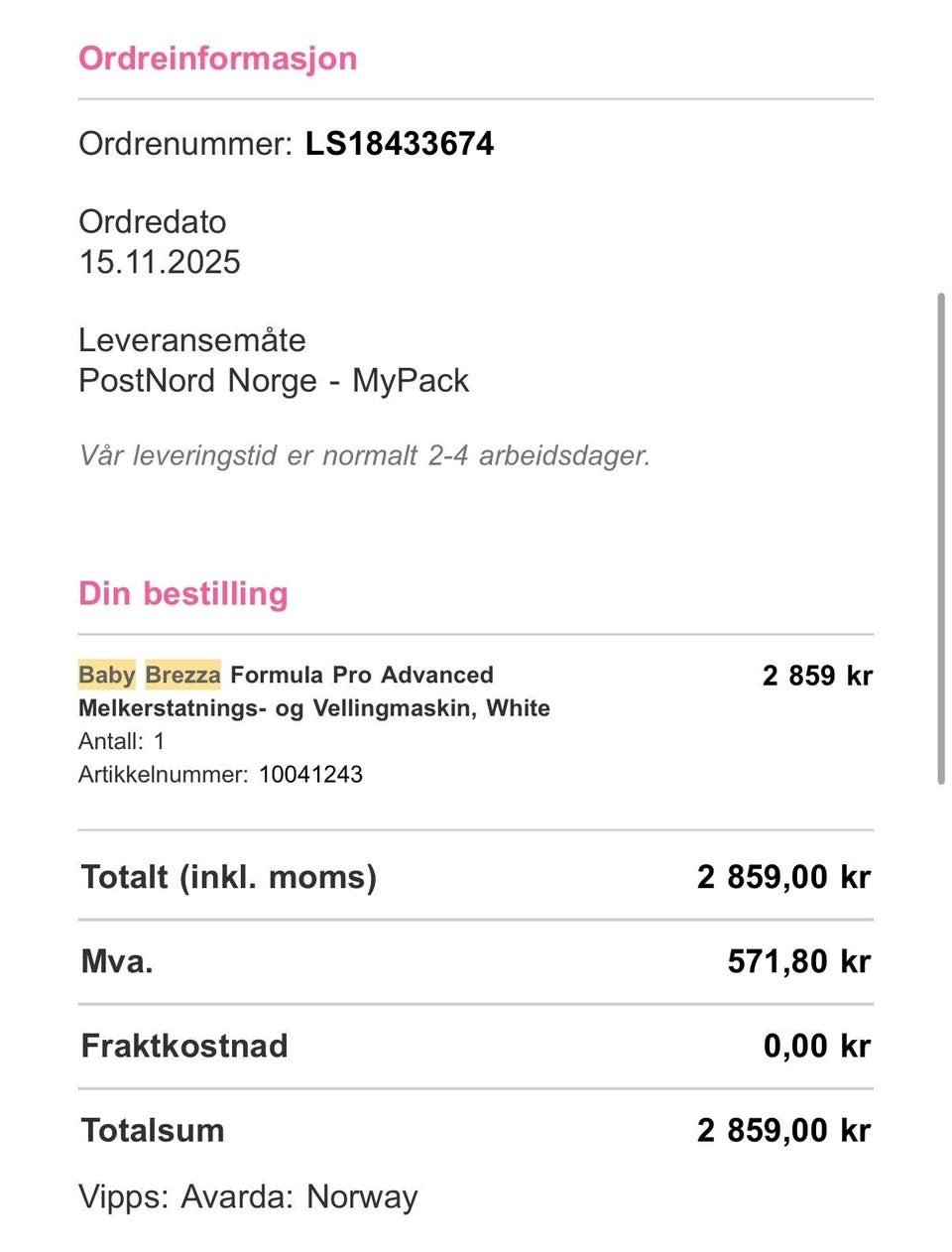The height and width of the screenshot is (1252, 952).
Task: Click the Leveransemåte label
Action: (191, 340)
